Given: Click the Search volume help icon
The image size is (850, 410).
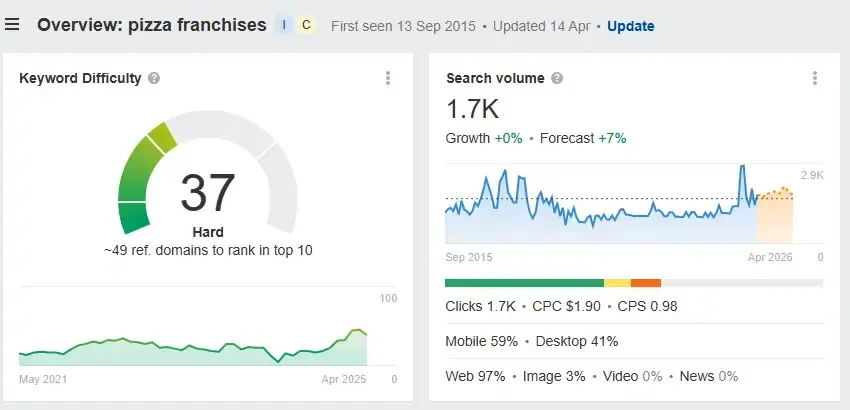Looking at the screenshot, I should (557, 78).
